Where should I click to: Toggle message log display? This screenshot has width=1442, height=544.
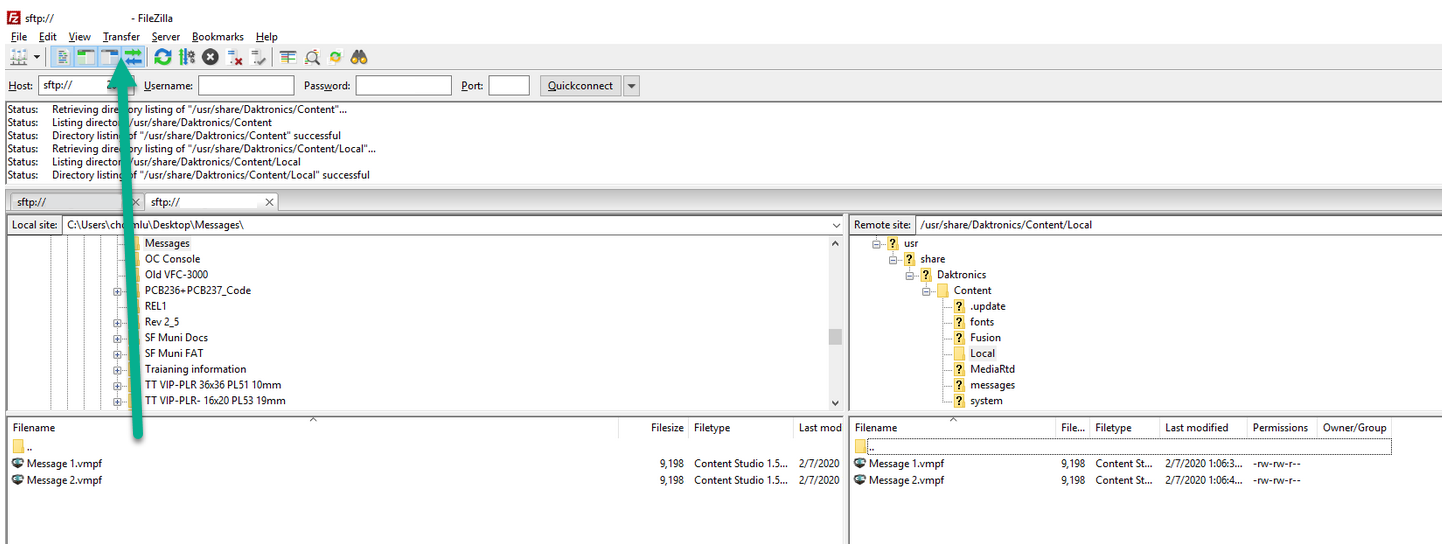point(62,58)
